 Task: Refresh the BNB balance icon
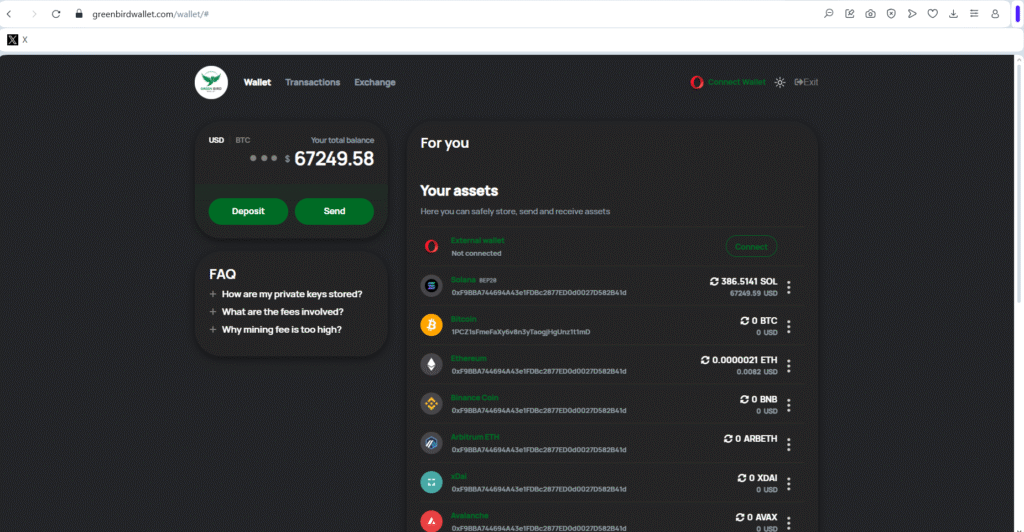[x=745, y=399]
